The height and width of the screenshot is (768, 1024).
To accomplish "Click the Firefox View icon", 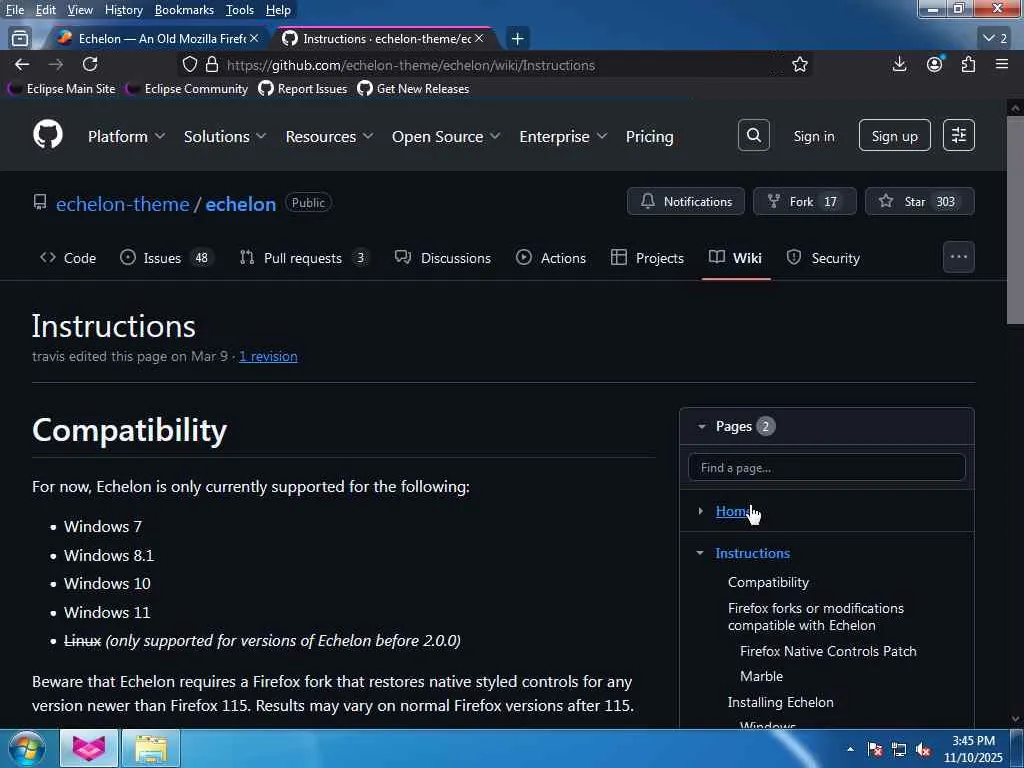I will [20, 39].
